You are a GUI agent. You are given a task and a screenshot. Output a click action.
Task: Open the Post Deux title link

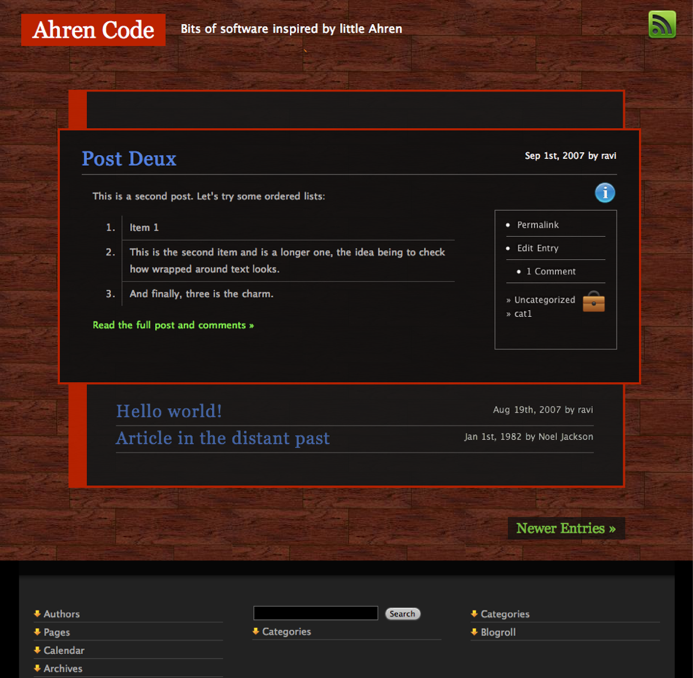point(129,159)
